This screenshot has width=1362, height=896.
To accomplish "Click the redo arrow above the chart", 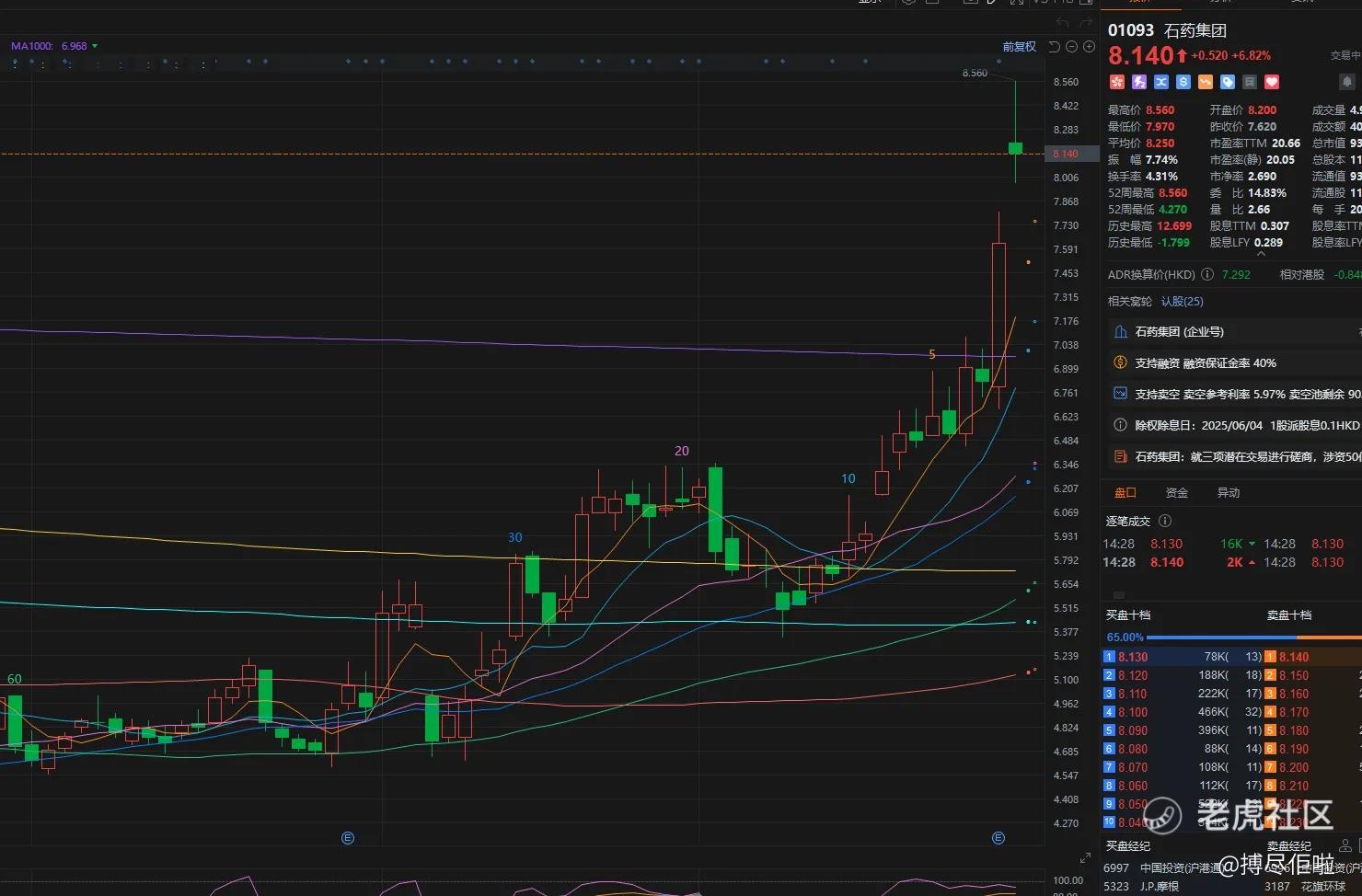I will click(x=1086, y=22).
